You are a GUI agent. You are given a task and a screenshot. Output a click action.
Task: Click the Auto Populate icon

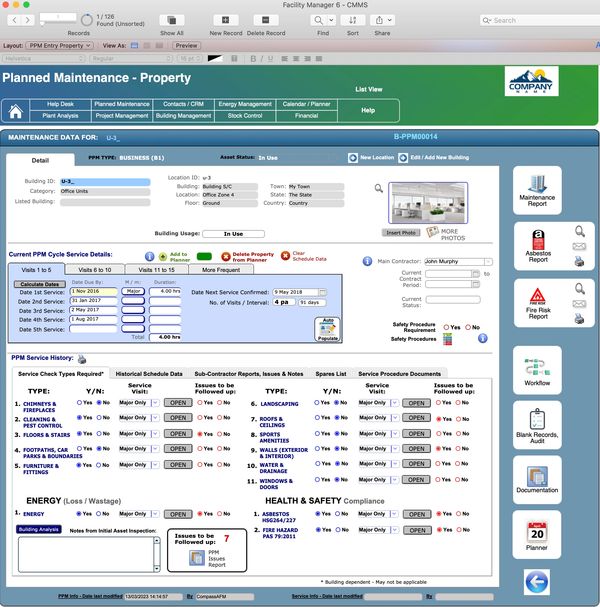point(327,328)
